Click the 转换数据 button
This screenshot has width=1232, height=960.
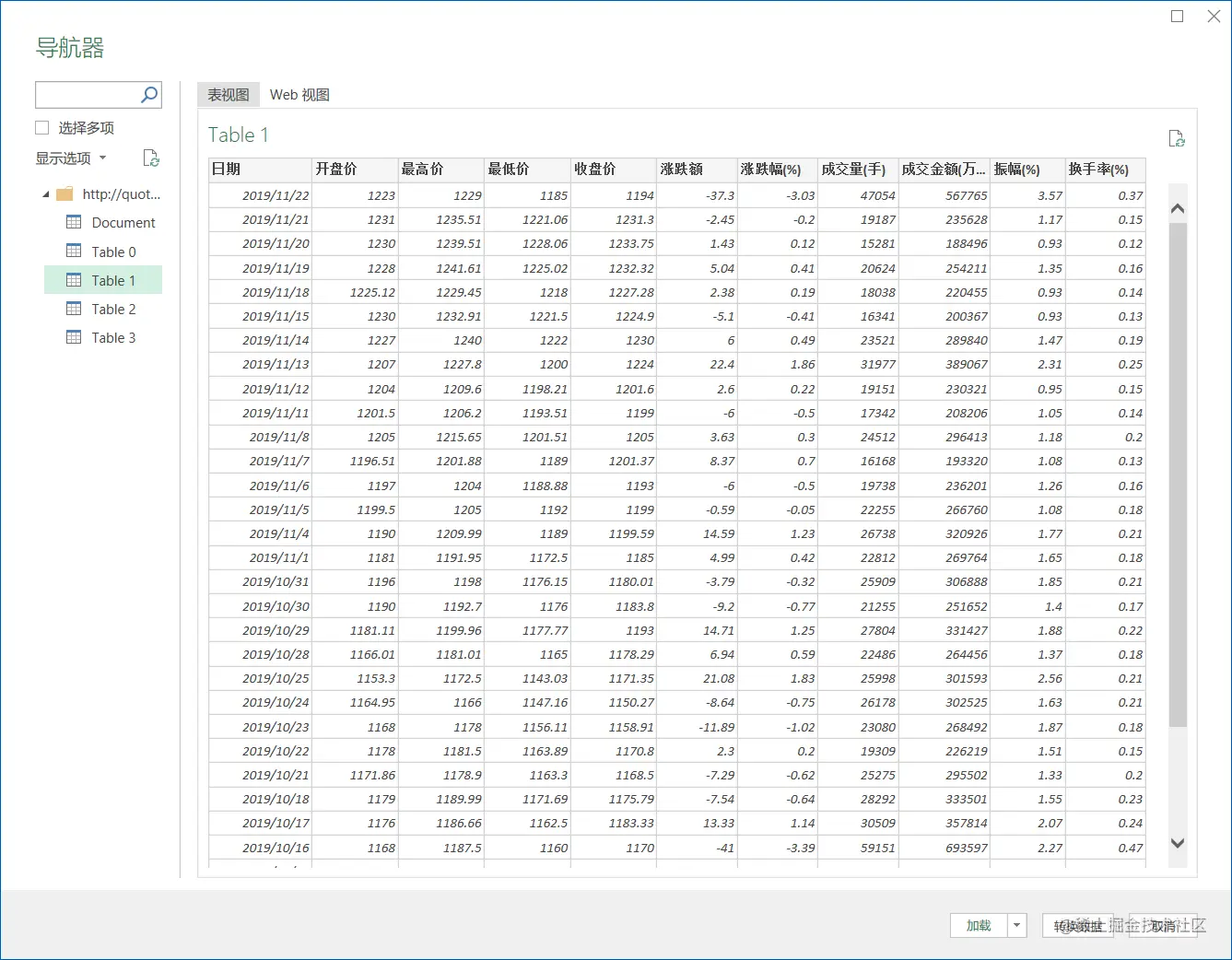(x=1079, y=926)
